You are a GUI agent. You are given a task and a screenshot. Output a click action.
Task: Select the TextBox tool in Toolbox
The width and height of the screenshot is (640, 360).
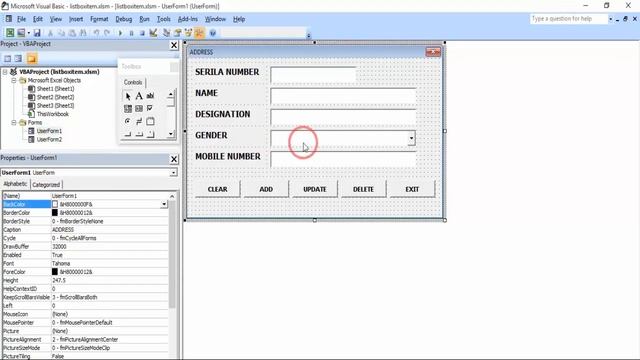pos(150,96)
